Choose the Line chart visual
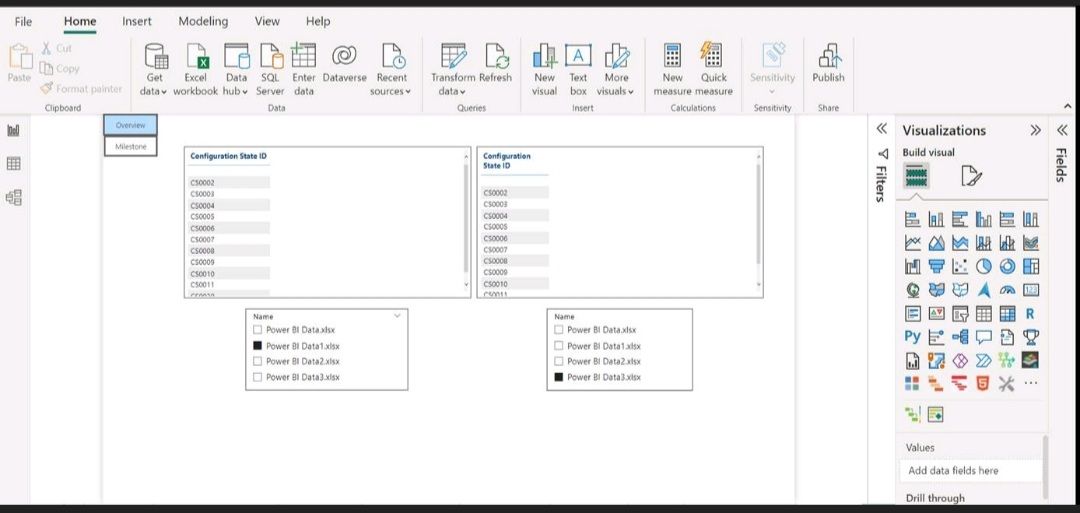 pyautogui.click(x=913, y=242)
